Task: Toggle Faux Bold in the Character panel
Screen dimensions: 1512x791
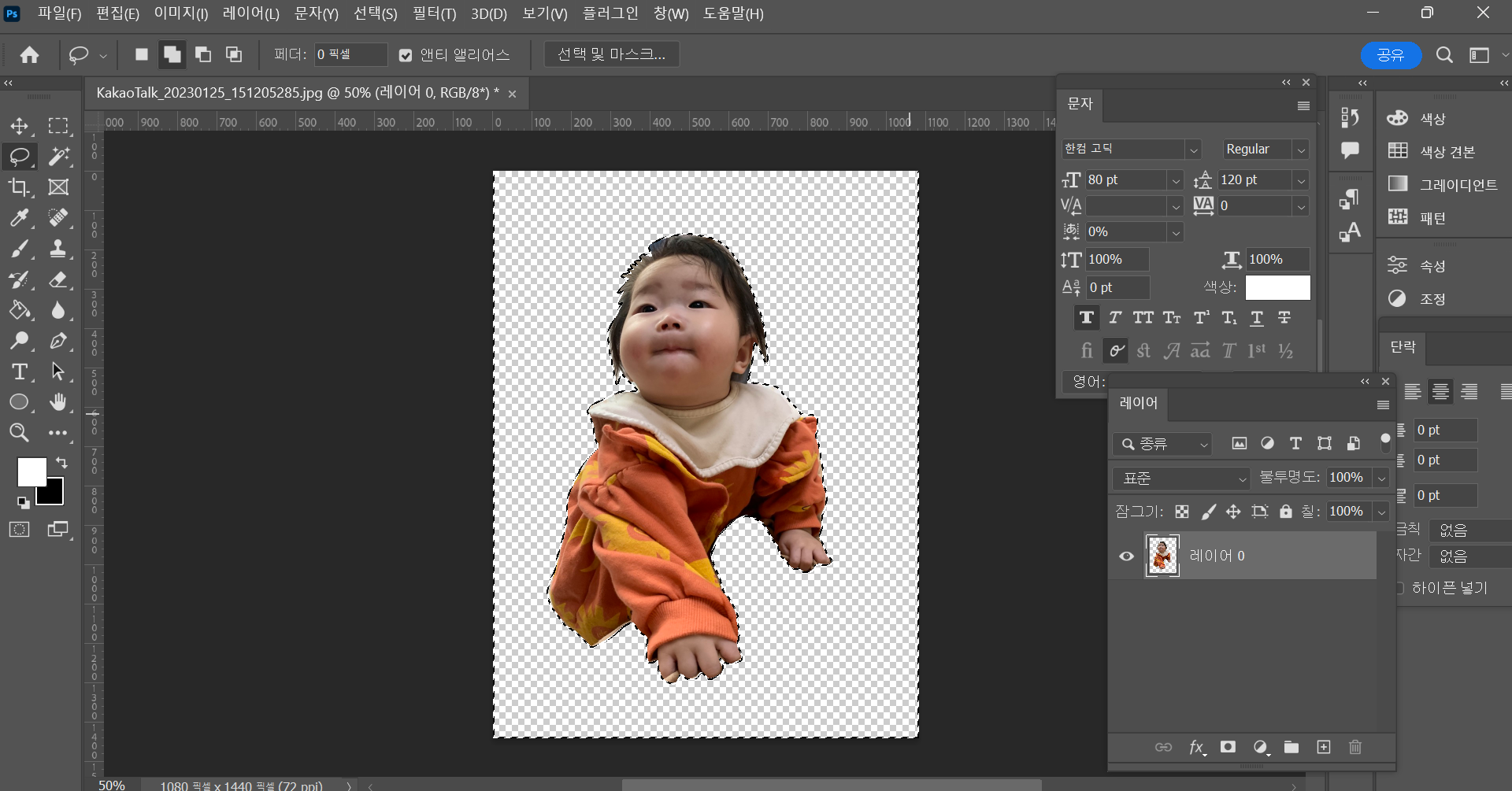Action: 1087,317
